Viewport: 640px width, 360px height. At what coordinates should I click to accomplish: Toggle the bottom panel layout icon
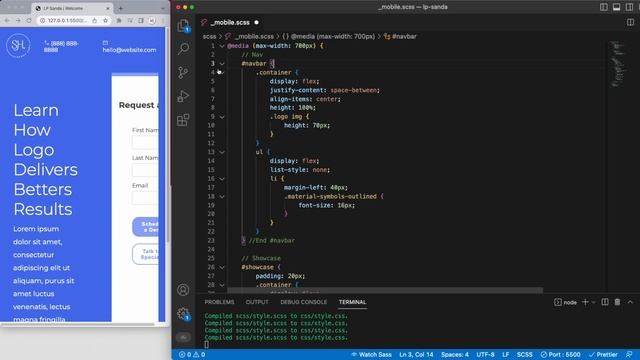pos(617,7)
